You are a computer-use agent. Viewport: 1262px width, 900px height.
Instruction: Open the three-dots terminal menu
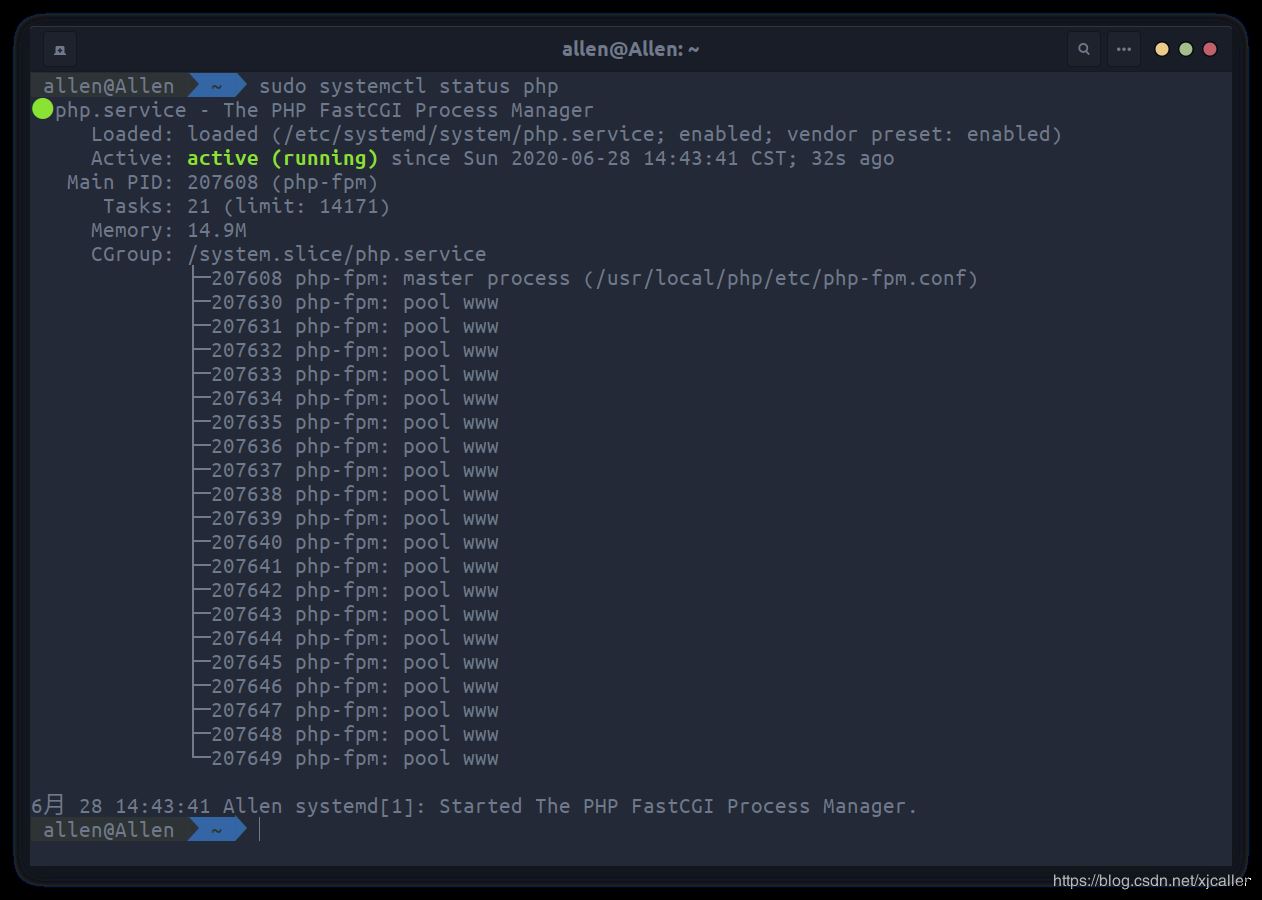coord(1123,49)
